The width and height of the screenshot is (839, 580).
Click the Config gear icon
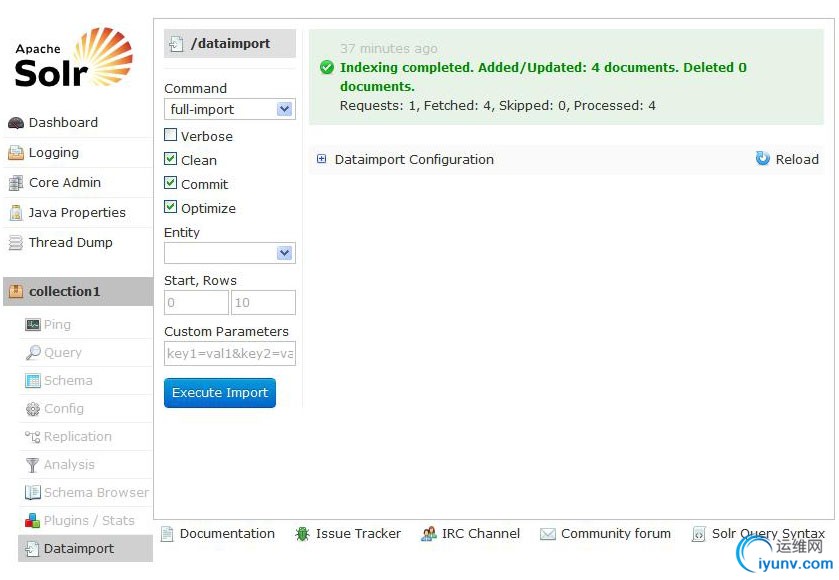pyautogui.click(x=33, y=409)
